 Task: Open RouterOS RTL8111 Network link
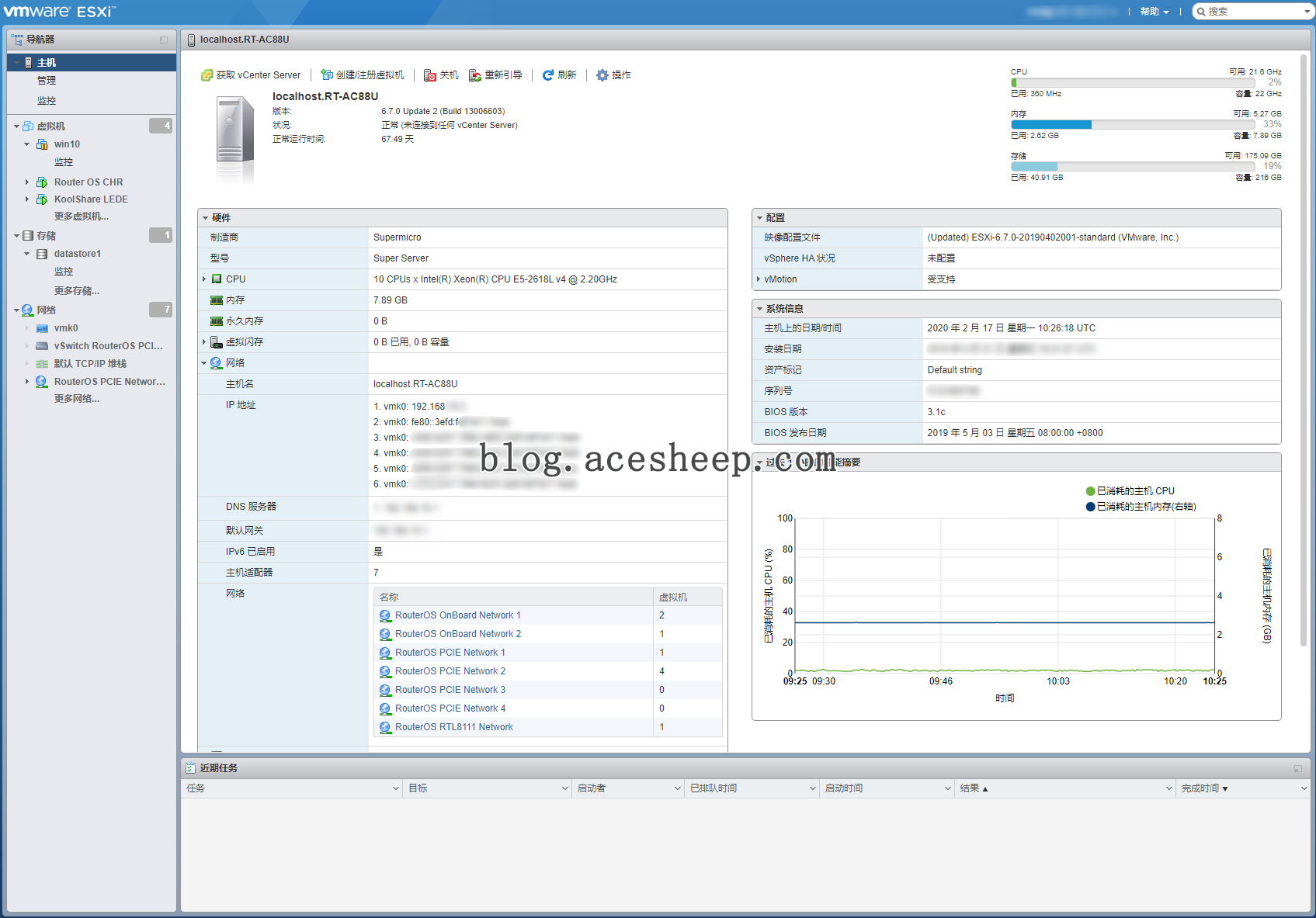[x=453, y=727]
